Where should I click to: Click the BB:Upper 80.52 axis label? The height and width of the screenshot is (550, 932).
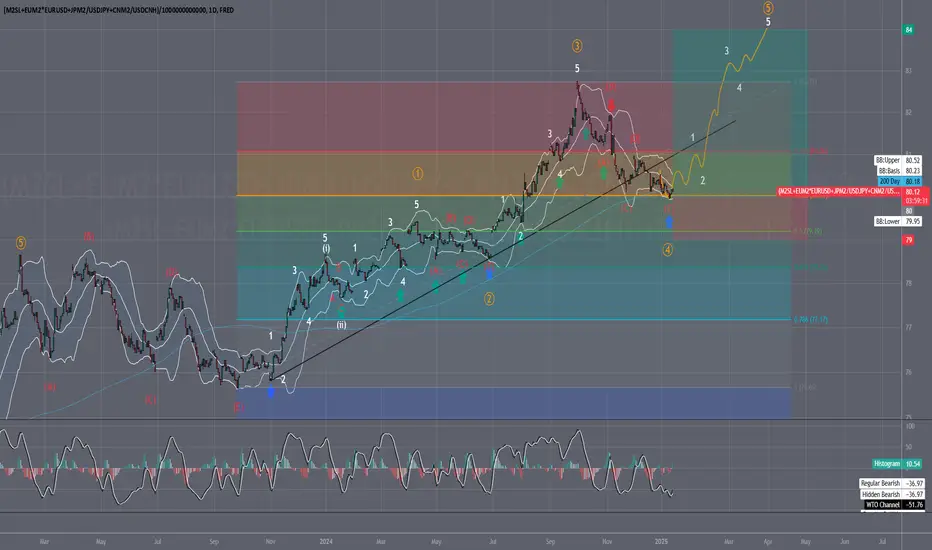click(x=898, y=161)
